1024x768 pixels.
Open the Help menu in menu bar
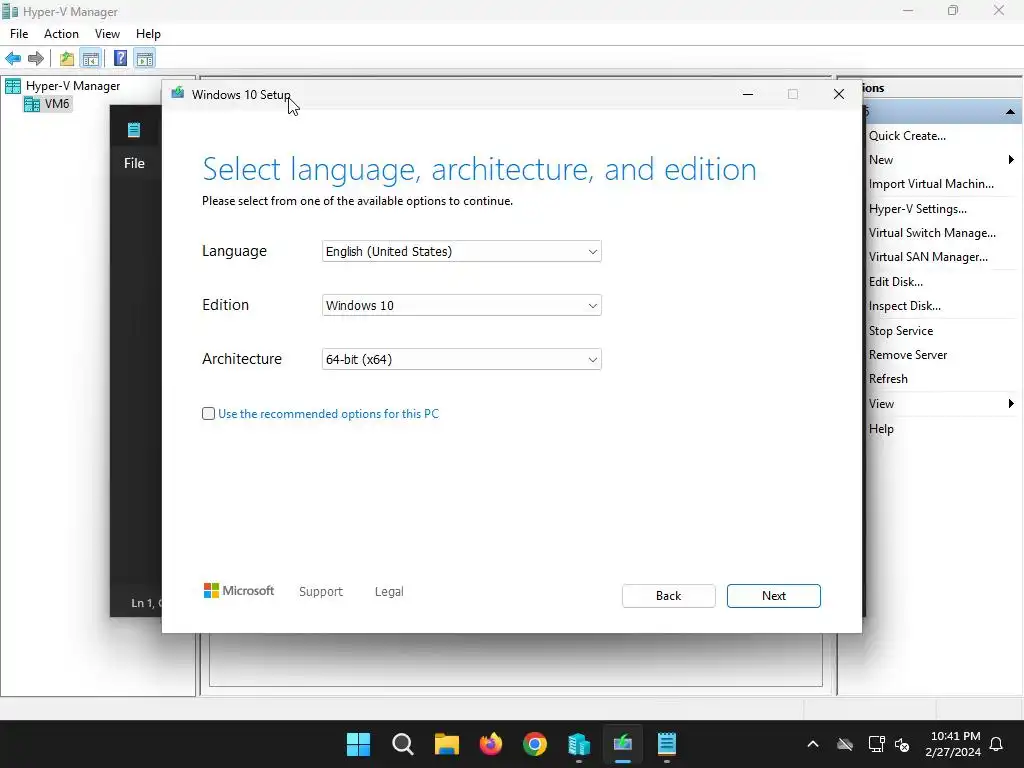148,34
